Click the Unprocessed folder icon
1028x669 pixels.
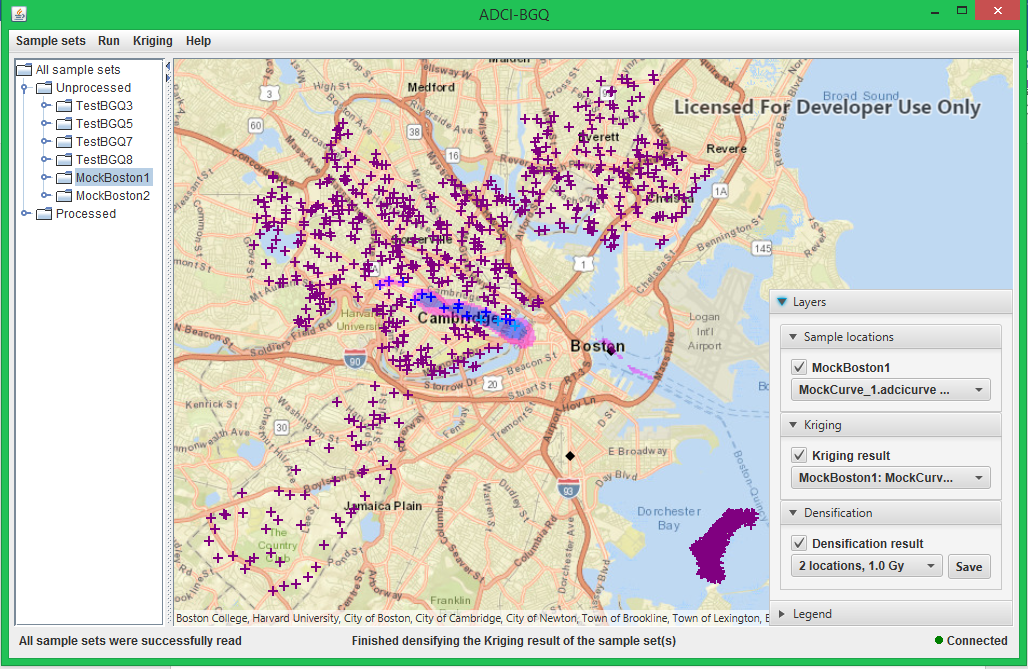44,88
